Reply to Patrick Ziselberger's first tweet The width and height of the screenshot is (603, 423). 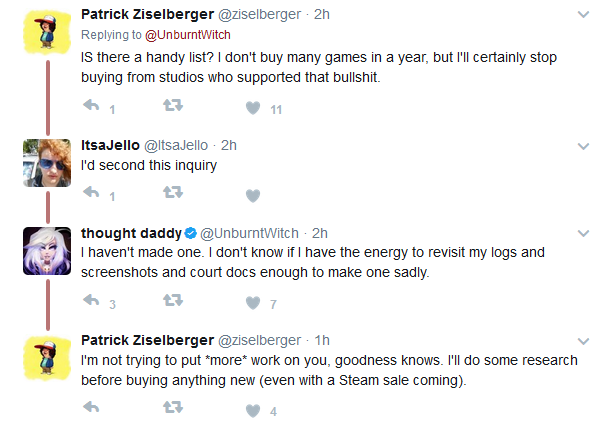(92, 105)
